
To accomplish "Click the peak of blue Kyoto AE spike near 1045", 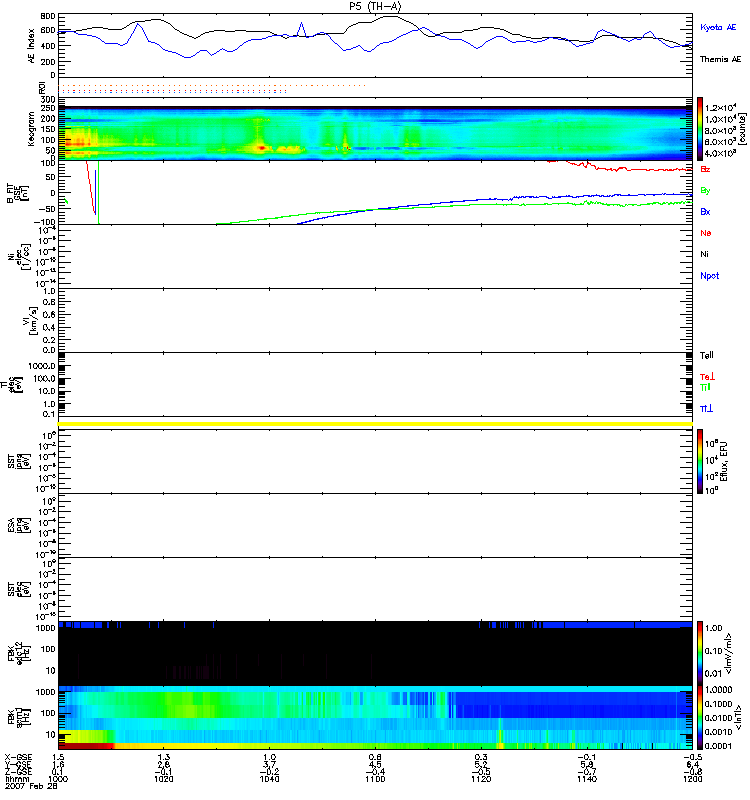I will 301,23.
